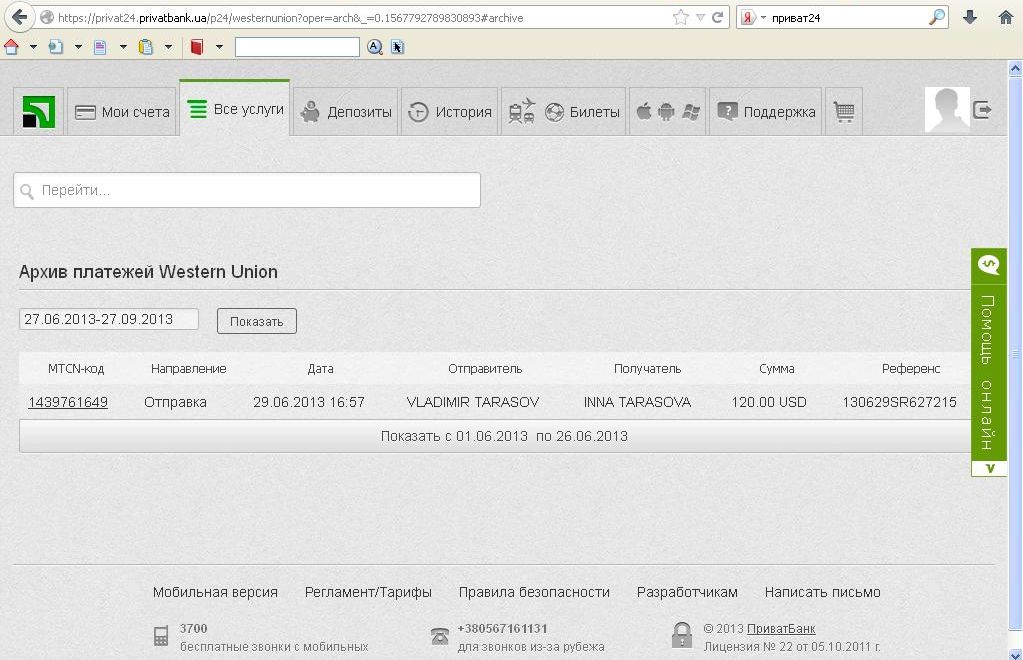Click the Windows platform icon
The height and width of the screenshot is (660, 1023).
(691, 112)
